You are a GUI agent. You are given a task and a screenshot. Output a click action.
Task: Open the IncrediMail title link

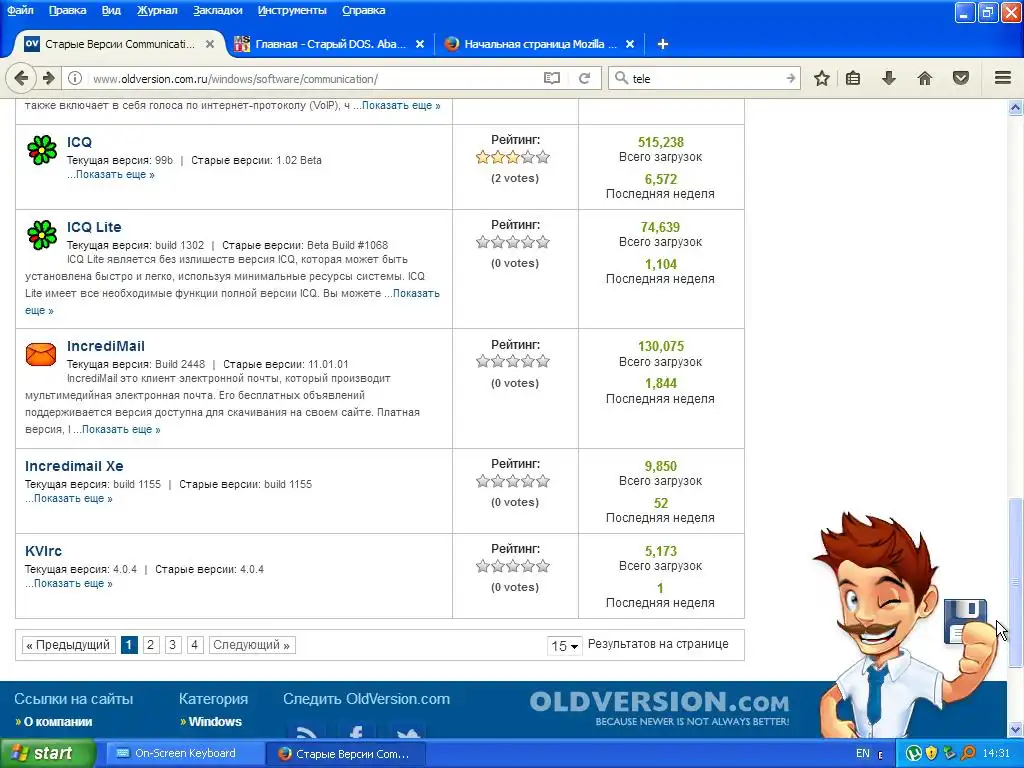(x=106, y=346)
